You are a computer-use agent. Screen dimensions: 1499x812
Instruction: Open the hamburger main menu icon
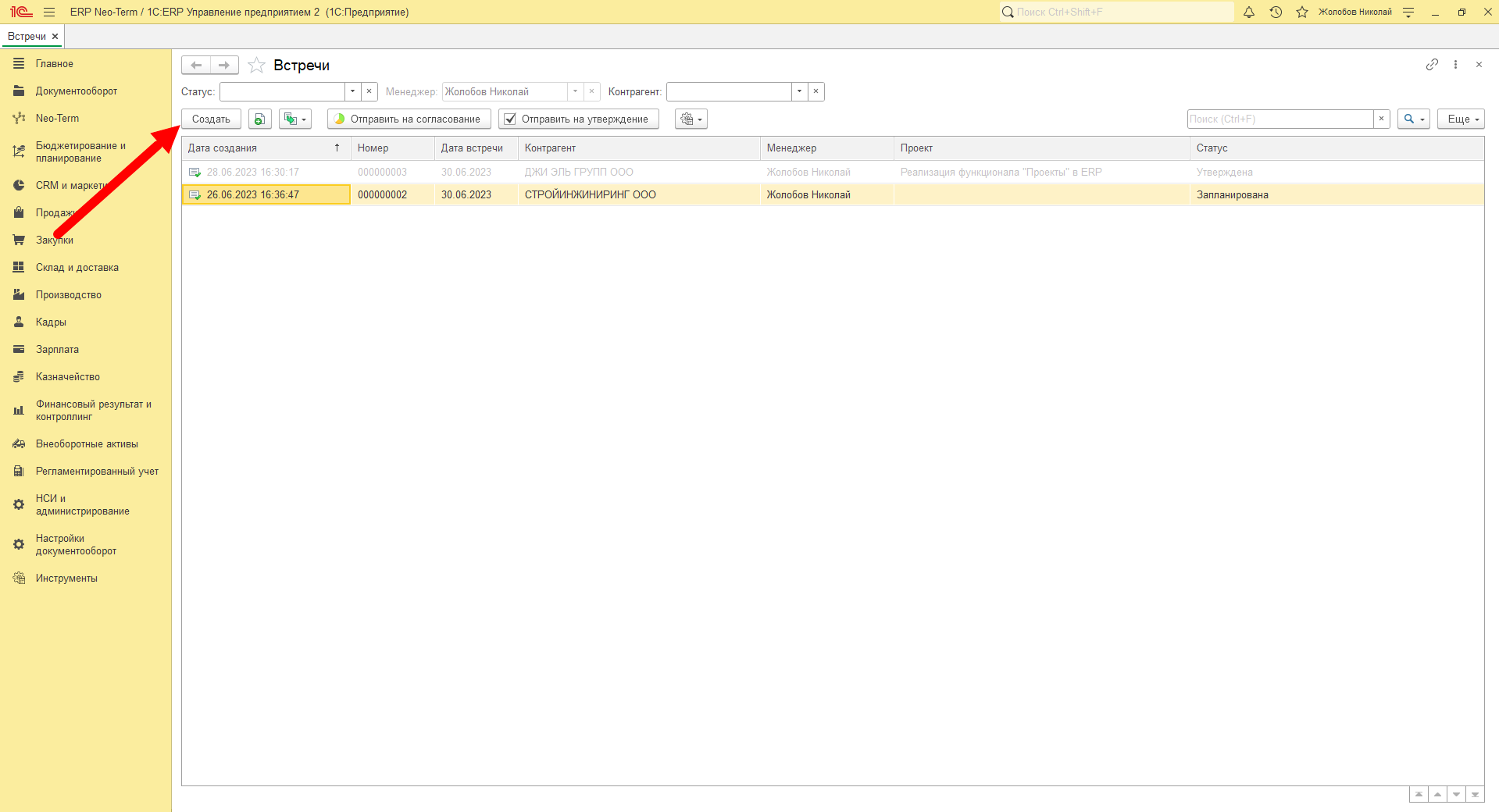49,12
